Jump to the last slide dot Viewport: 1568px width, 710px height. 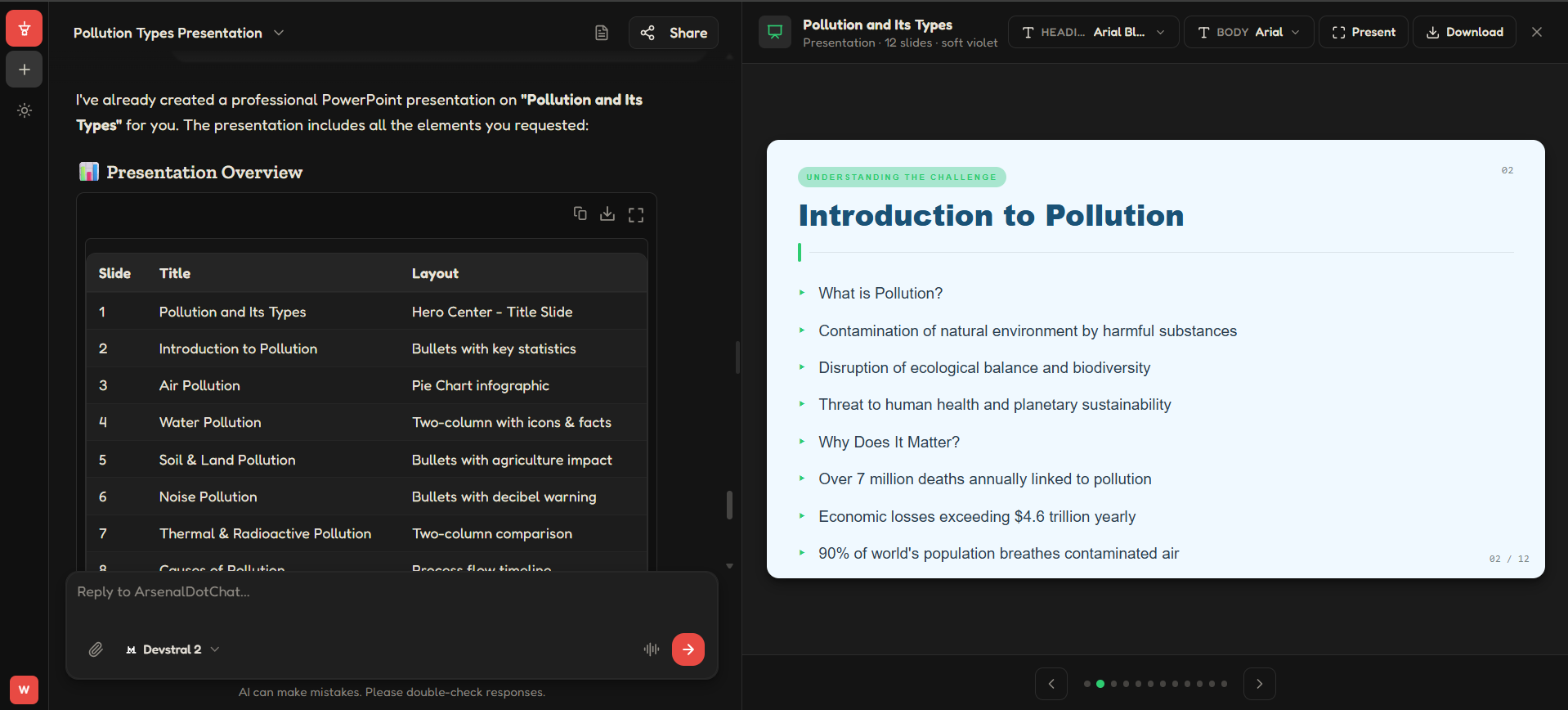1224,684
